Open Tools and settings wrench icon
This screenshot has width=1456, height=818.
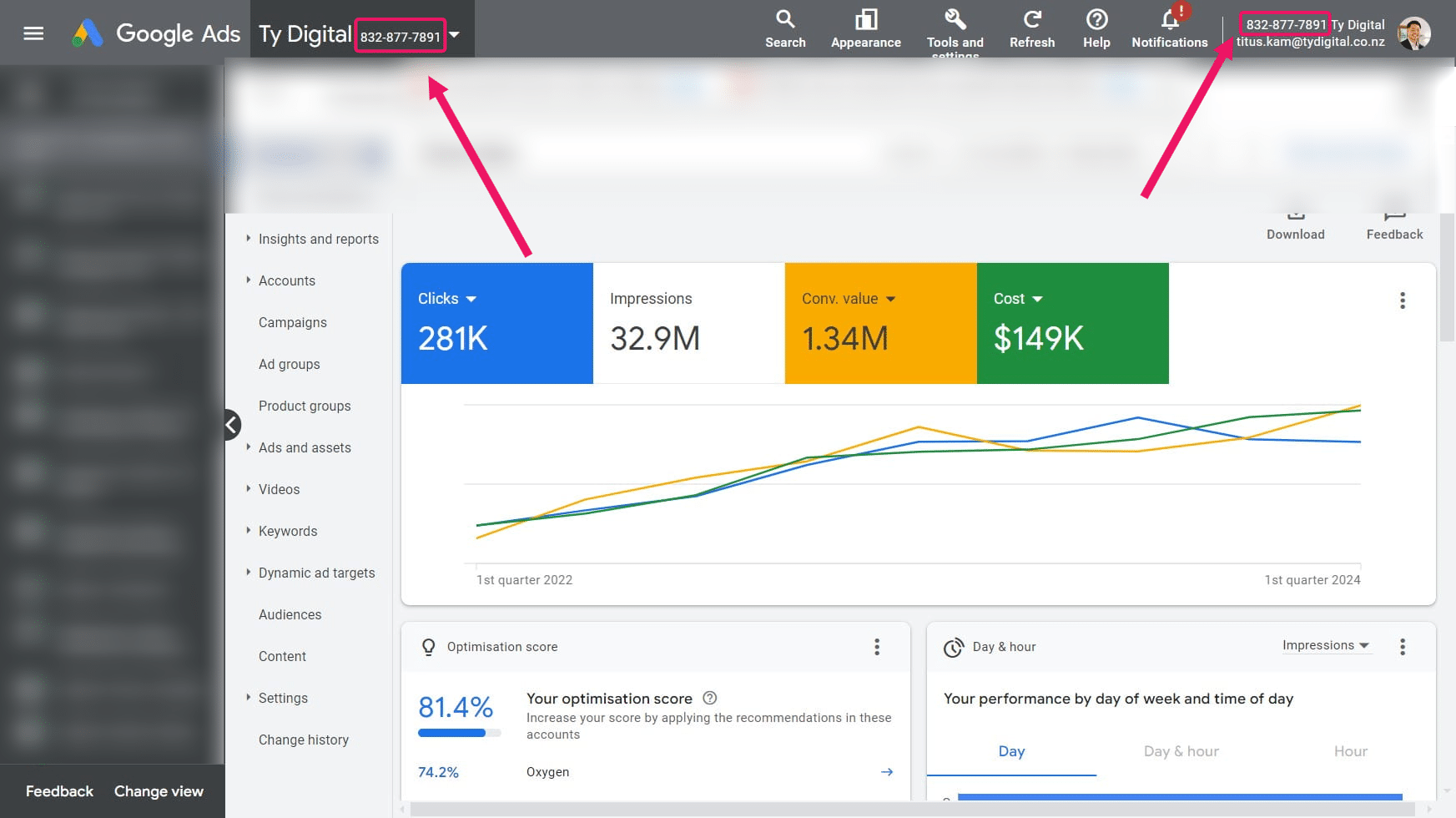pos(955,18)
